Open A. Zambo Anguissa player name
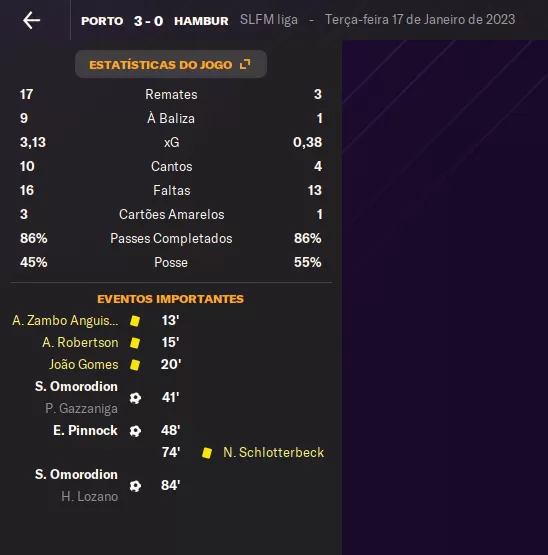The image size is (548, 555). click(x=65, y=320)
